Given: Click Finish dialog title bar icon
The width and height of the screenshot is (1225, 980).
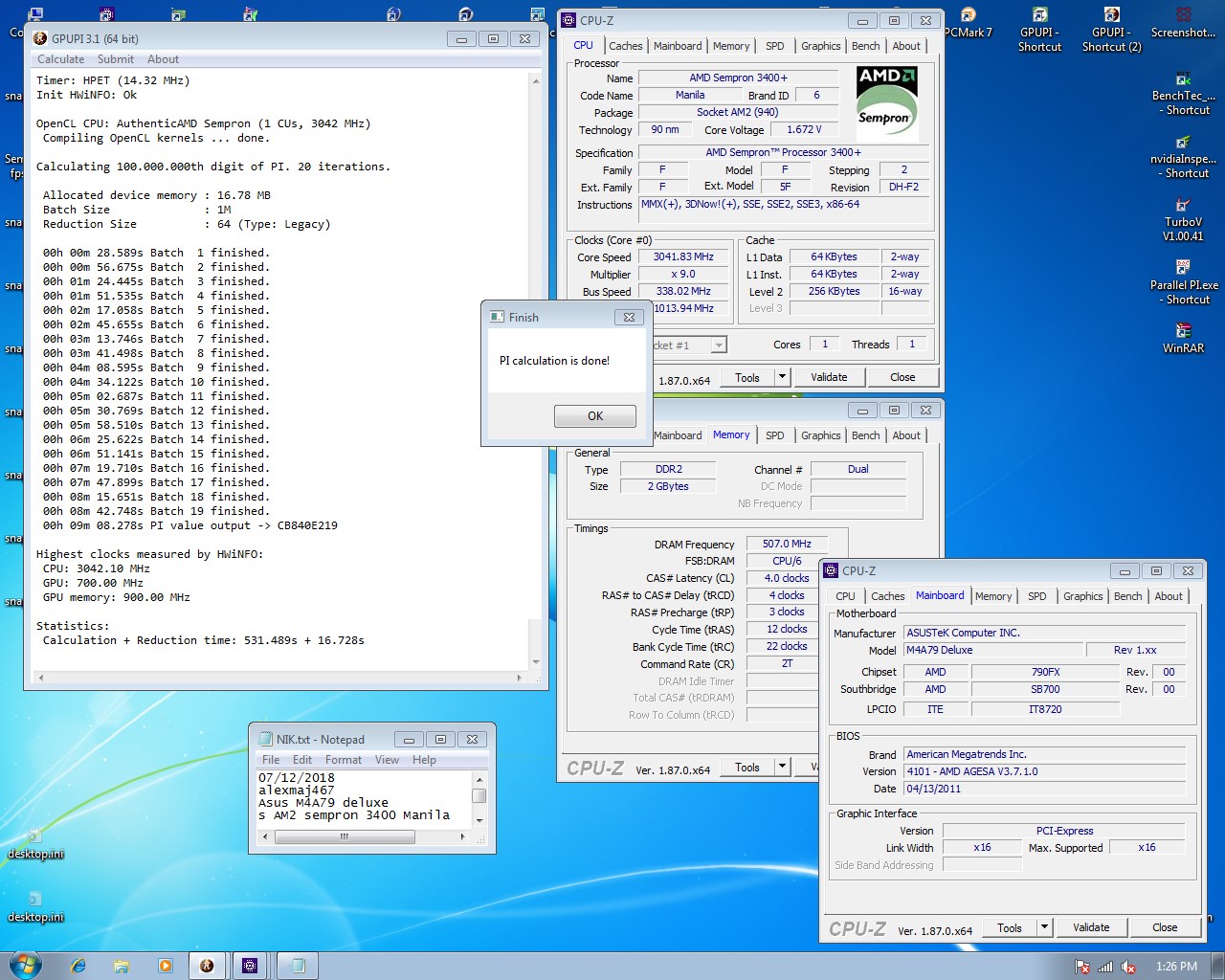Looking at the screenshot, I should (x=497, y=317).
